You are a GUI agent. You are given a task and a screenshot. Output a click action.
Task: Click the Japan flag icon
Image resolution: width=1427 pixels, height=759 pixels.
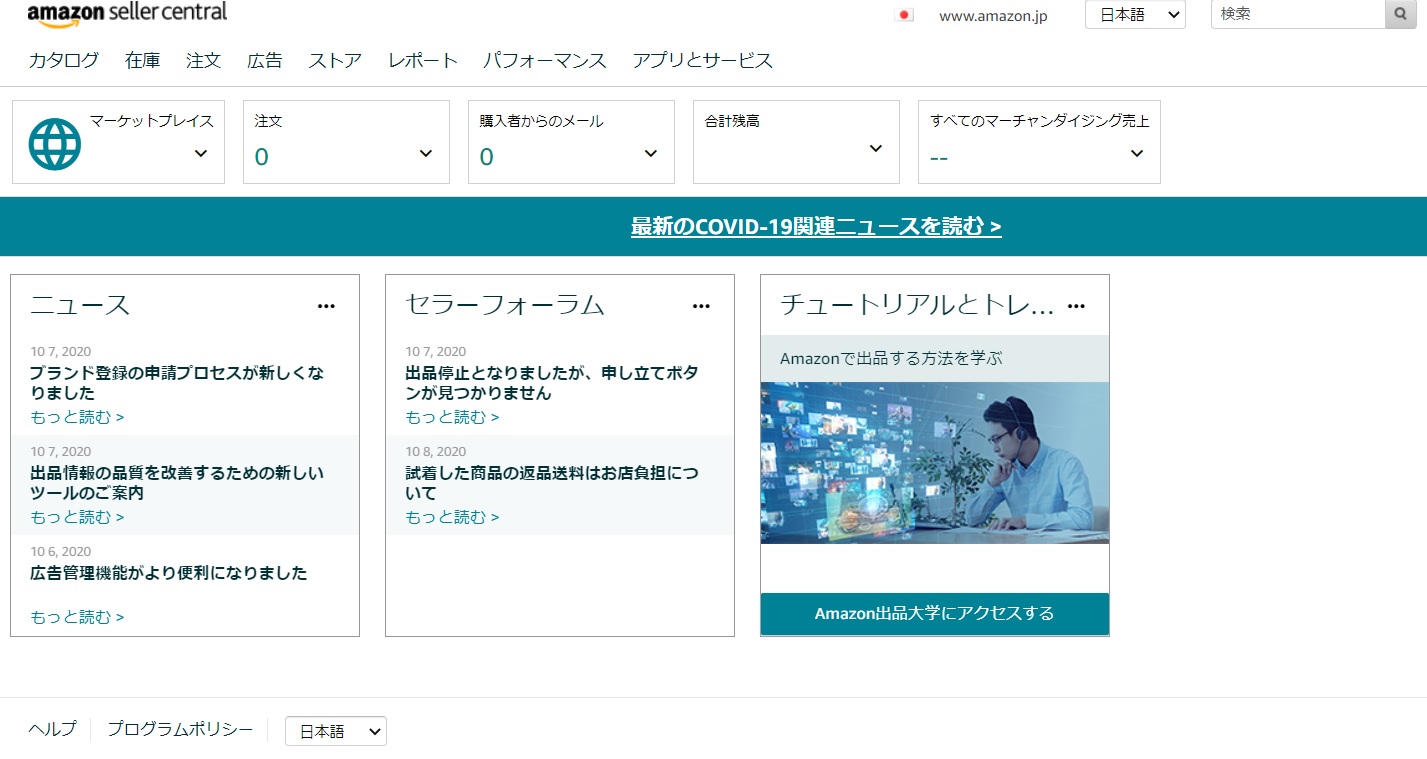click(904, 15)
